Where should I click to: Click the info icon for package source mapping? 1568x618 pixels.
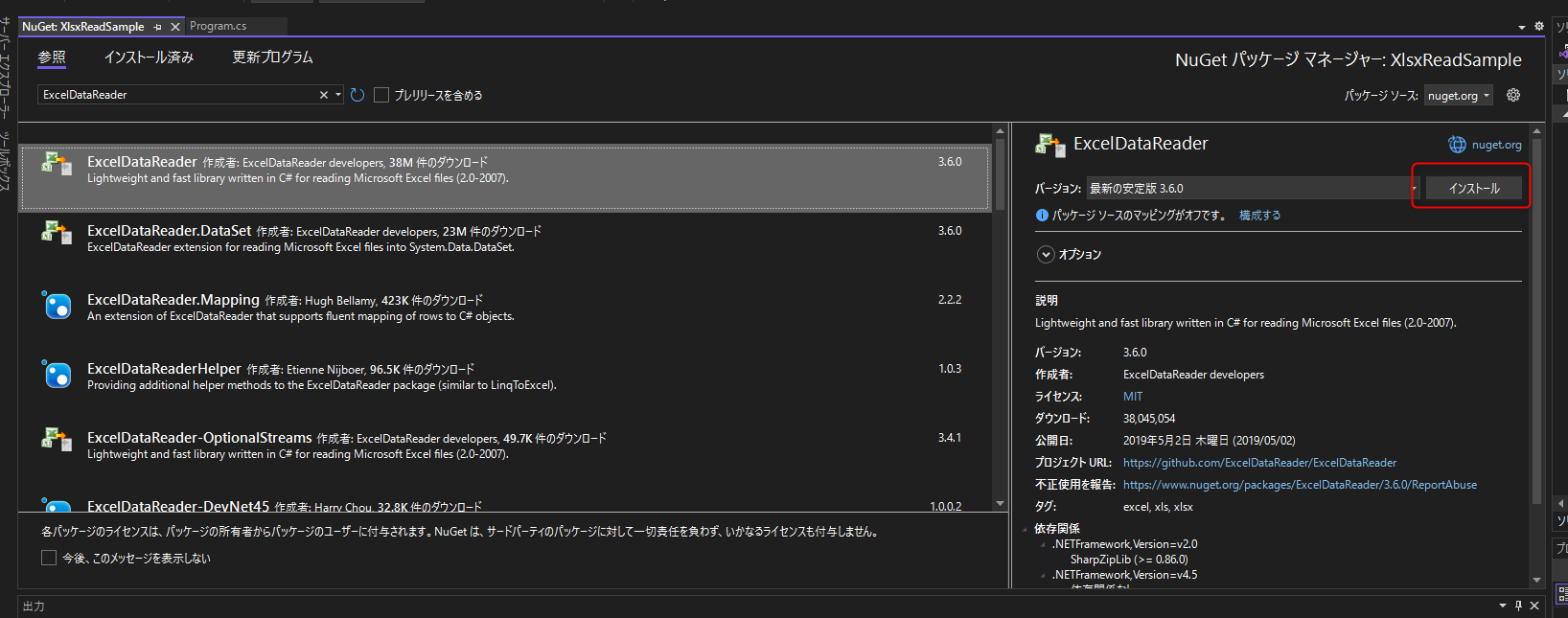click(1042, 216)
